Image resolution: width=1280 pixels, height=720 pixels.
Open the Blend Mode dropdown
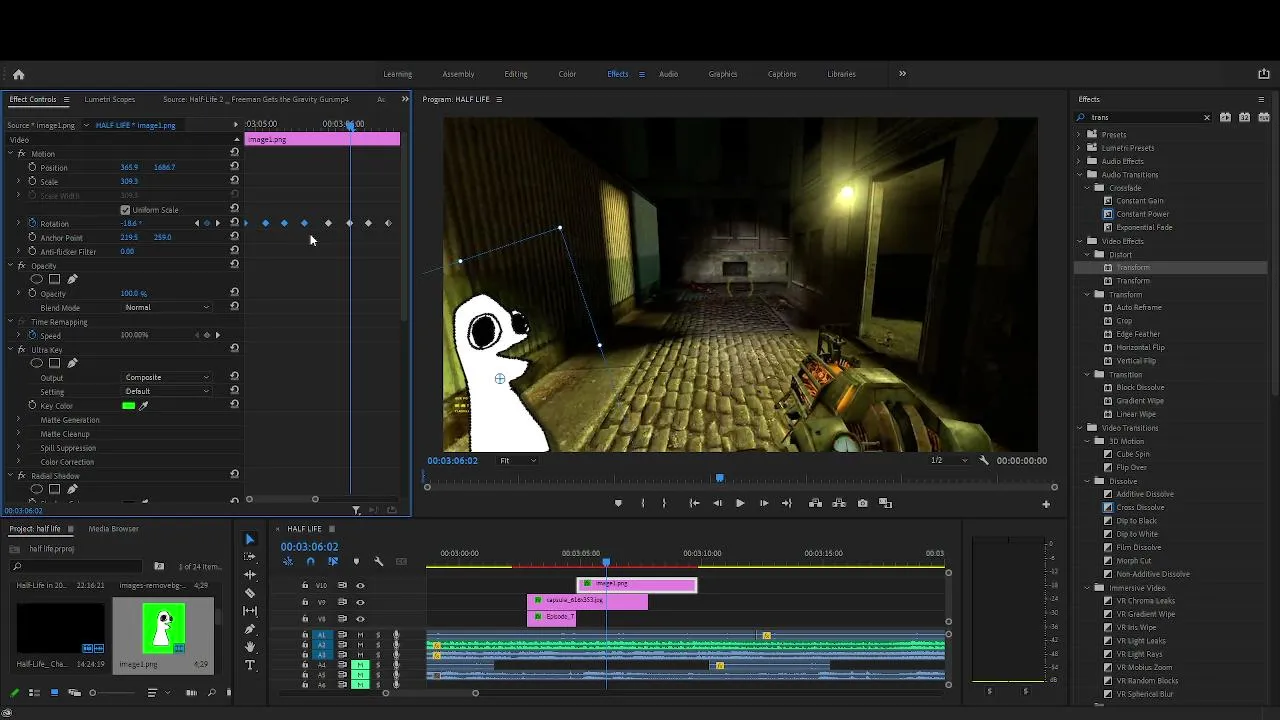coord(167,308)
